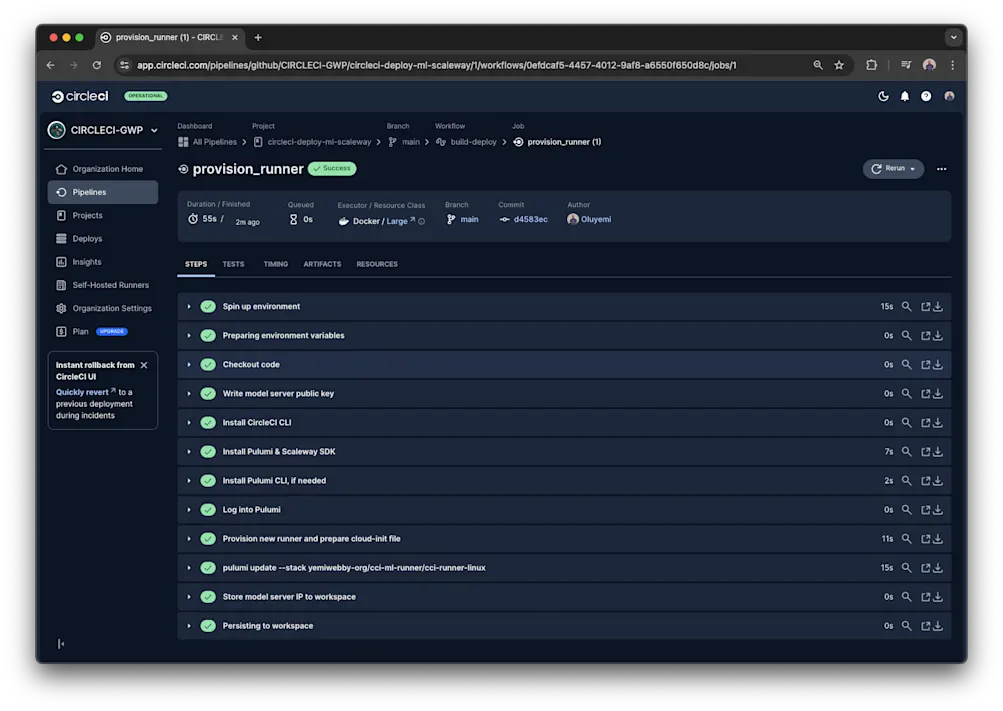Dismiss the Instant rollback promo card
Screen dimensions: 1003x711
[x=144, y=365]
